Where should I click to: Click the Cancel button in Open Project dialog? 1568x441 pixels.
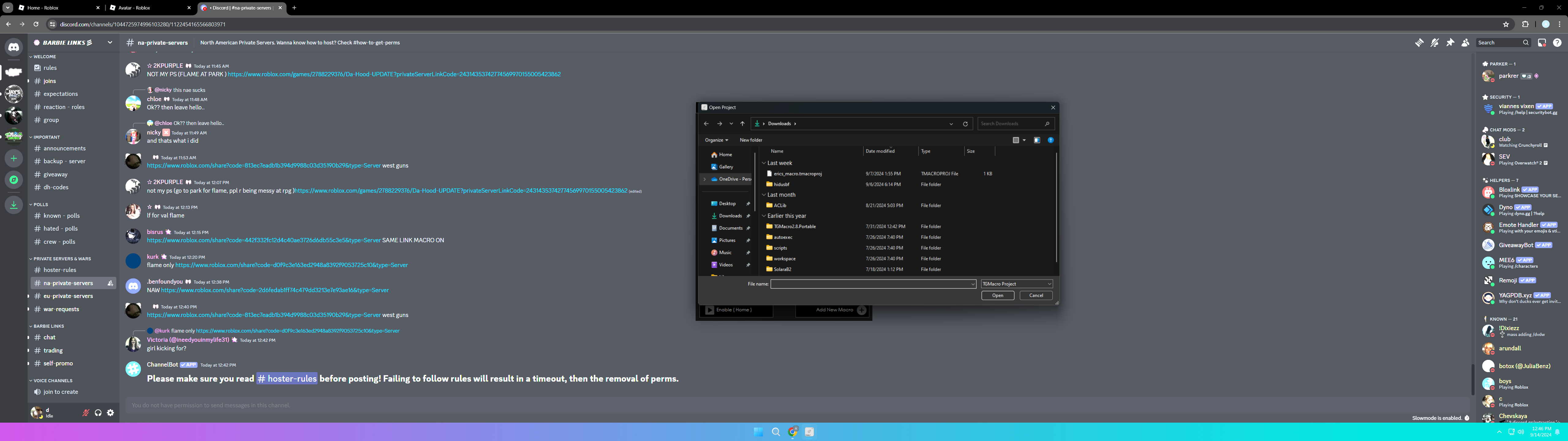tap(1035, 296)
